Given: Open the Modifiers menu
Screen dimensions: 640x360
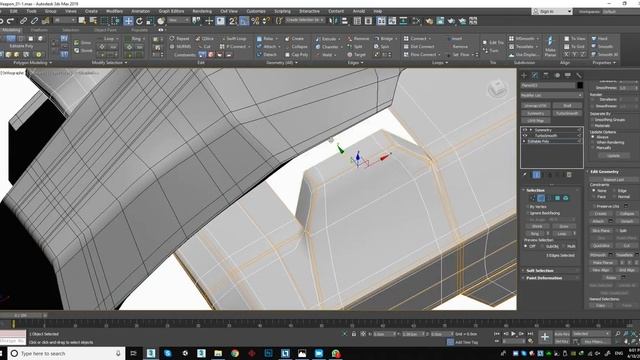Looking at the screenshot, I should pos(114,11).
